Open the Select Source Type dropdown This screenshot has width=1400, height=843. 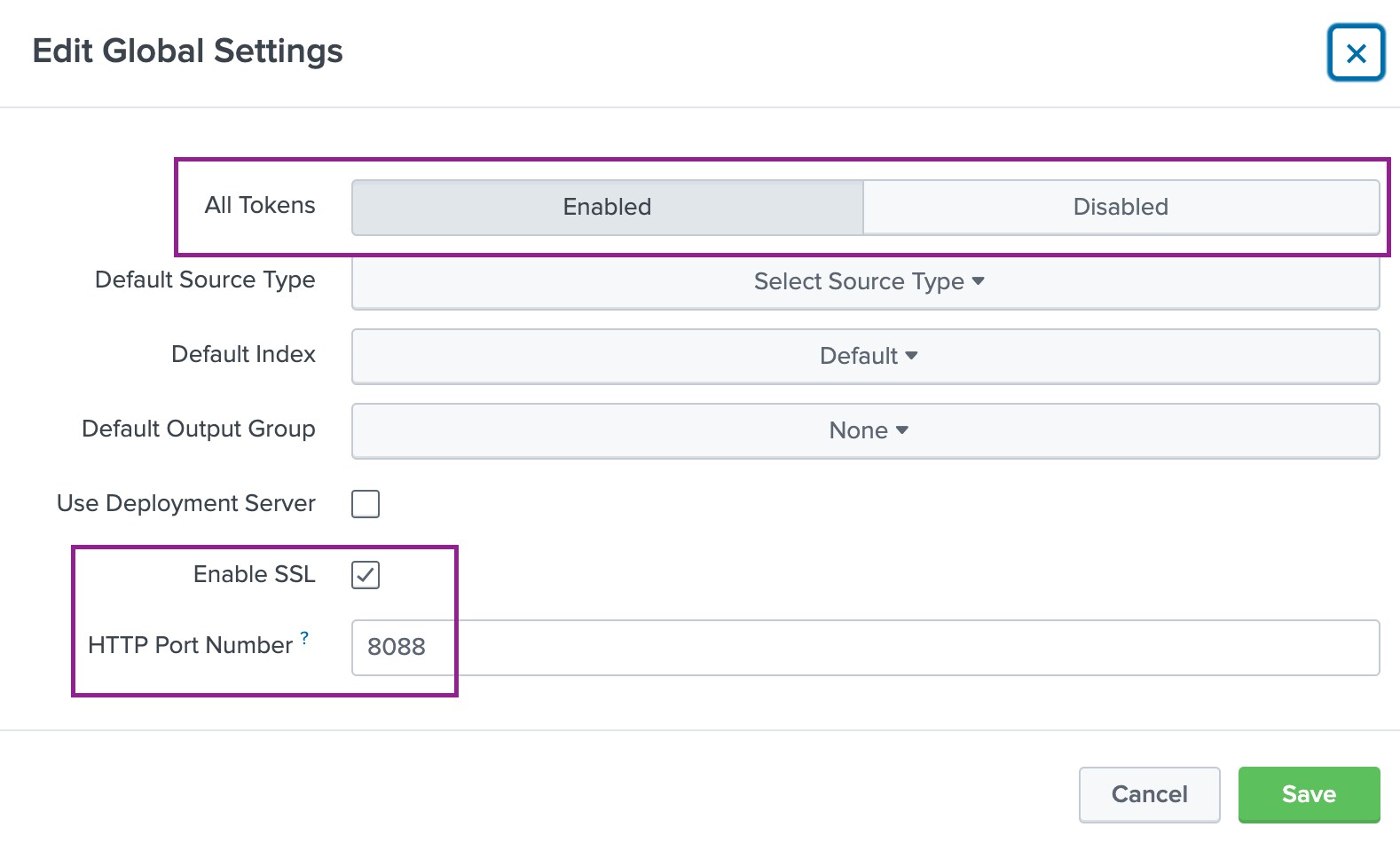[x=866, y=281]
